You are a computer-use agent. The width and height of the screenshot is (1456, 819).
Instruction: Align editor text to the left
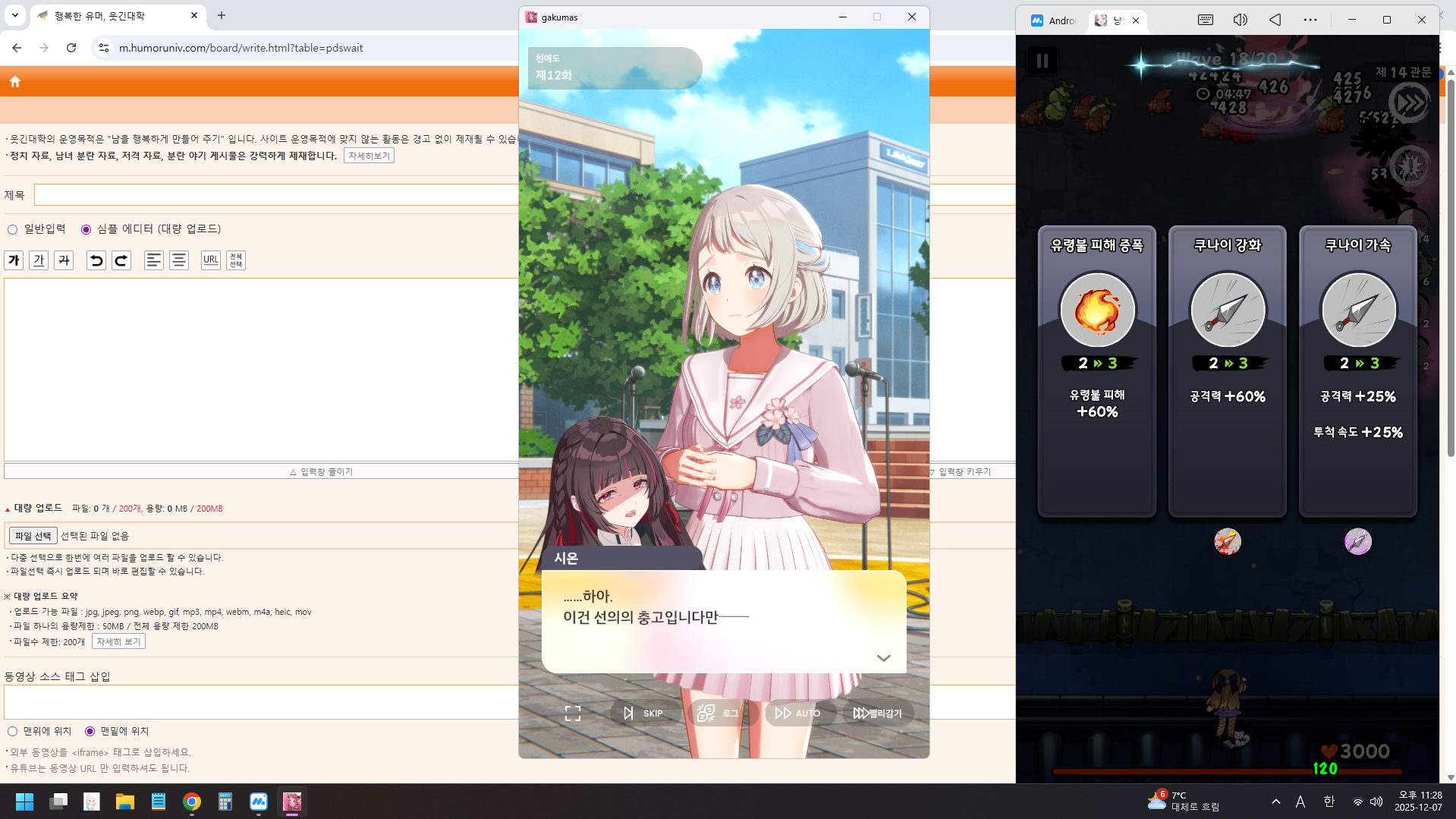(x=154, y=260)
